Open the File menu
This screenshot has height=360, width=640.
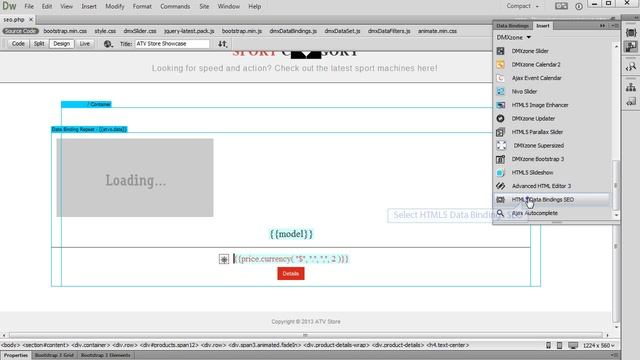click(29, 7)
